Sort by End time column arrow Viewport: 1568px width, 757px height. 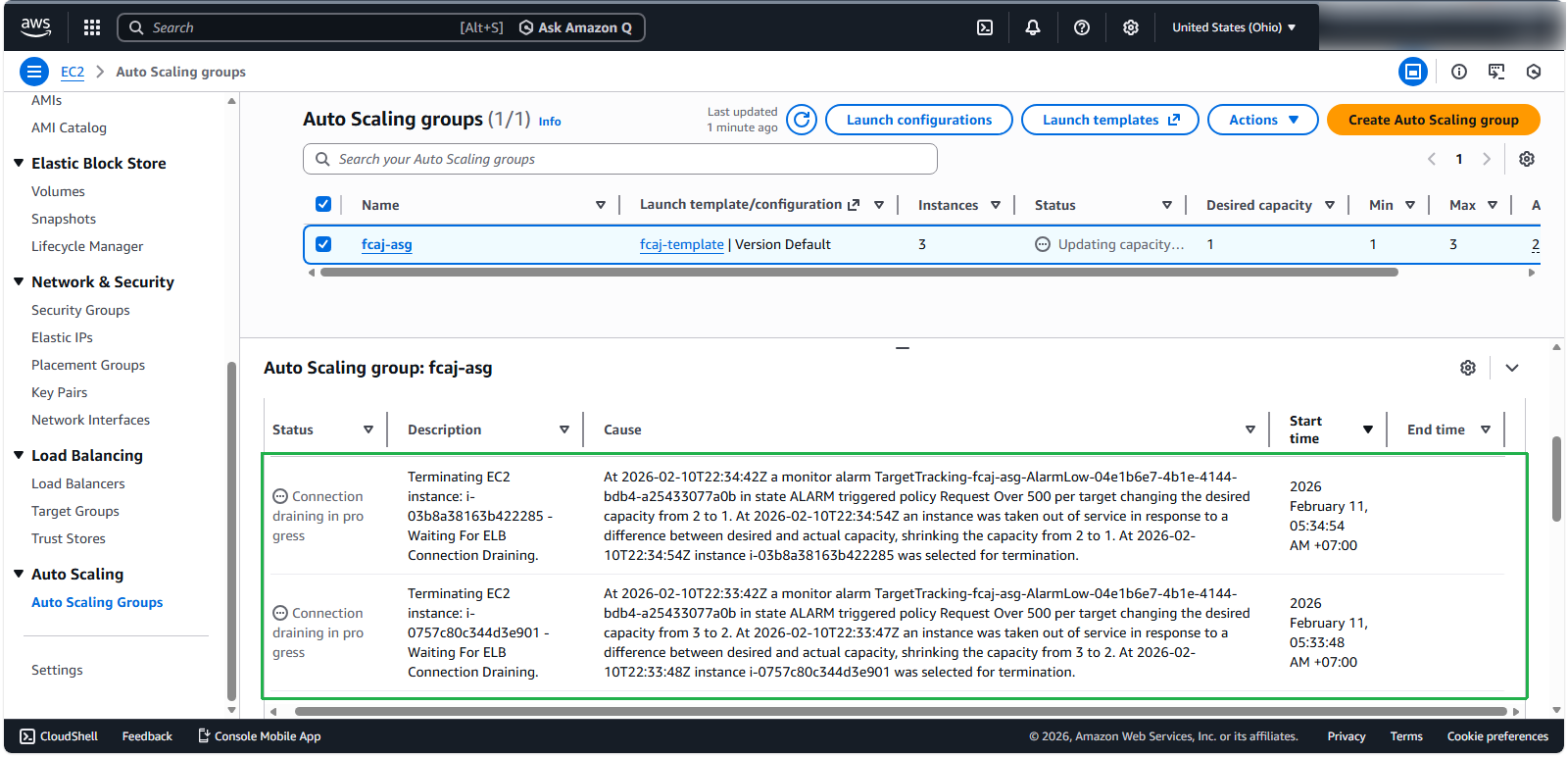(x=1486, y=429)
